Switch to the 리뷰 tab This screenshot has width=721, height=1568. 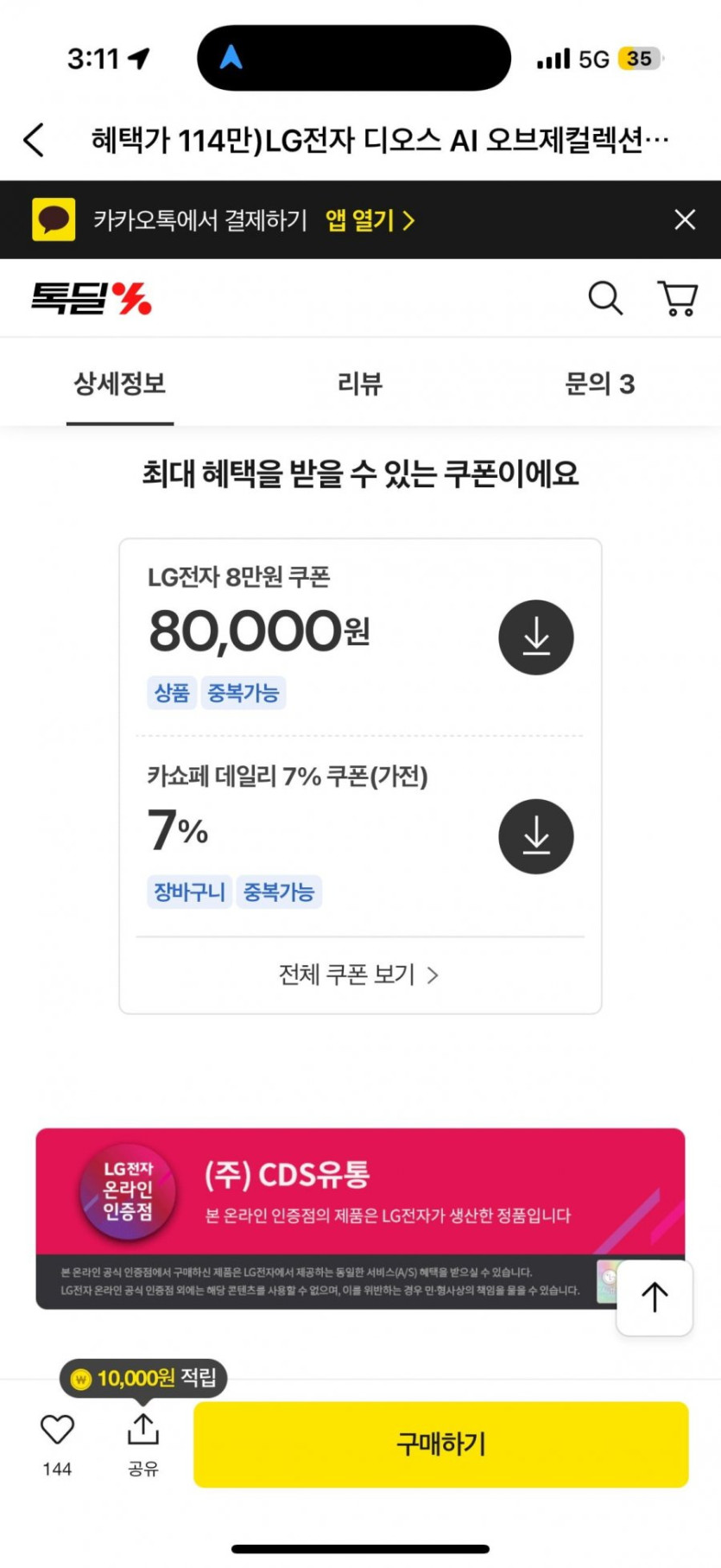360,384
